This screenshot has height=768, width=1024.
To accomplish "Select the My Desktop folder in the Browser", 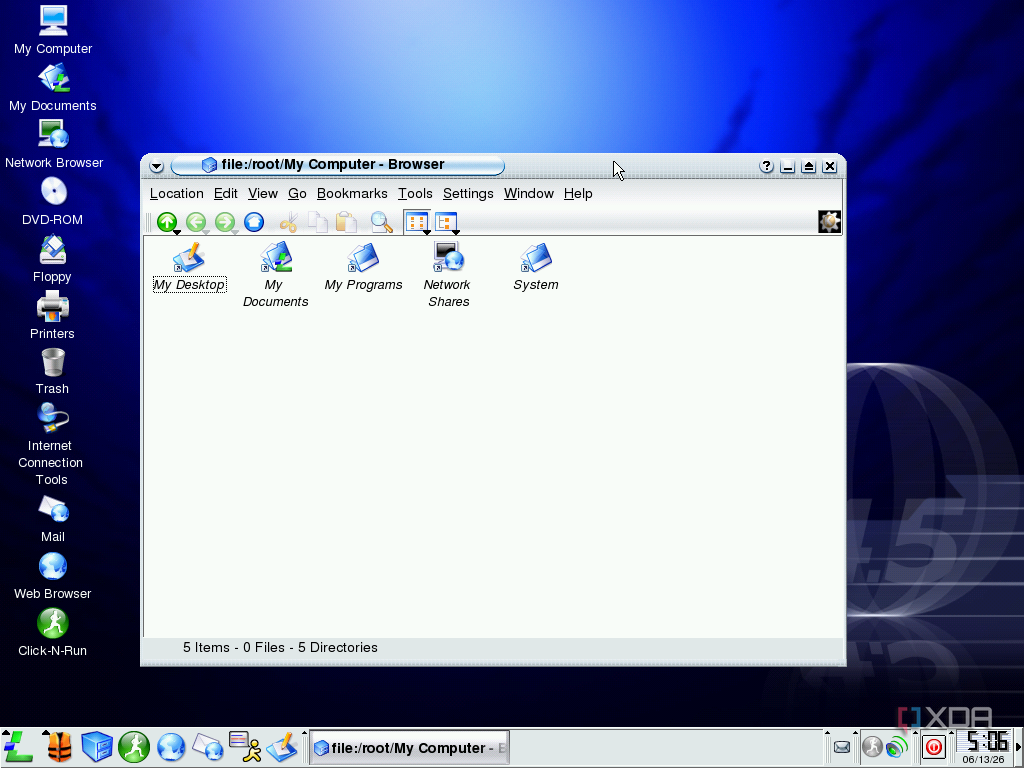I will 189,267.
